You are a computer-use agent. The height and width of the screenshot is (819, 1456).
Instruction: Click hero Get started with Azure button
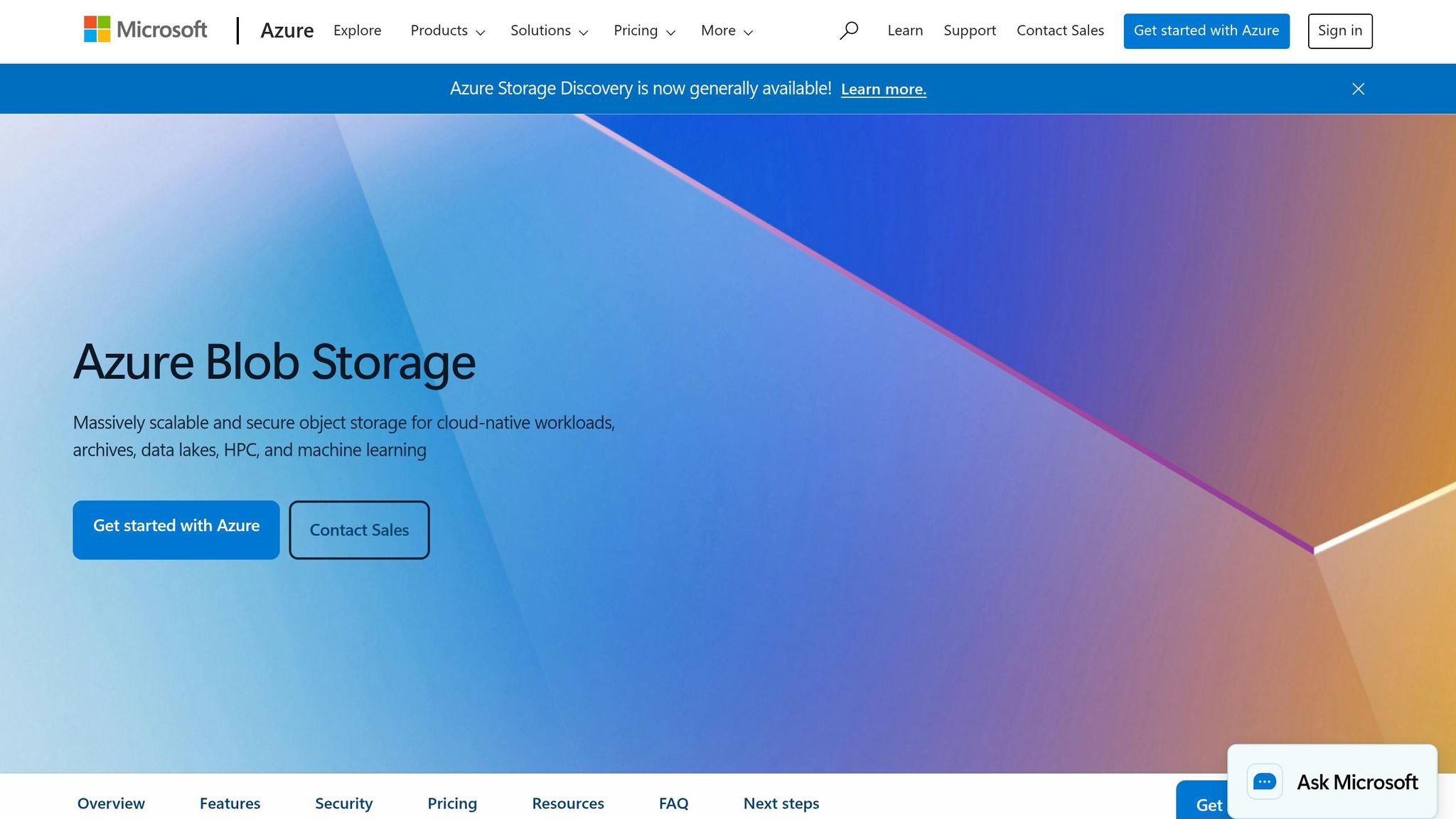coord(176,530)
